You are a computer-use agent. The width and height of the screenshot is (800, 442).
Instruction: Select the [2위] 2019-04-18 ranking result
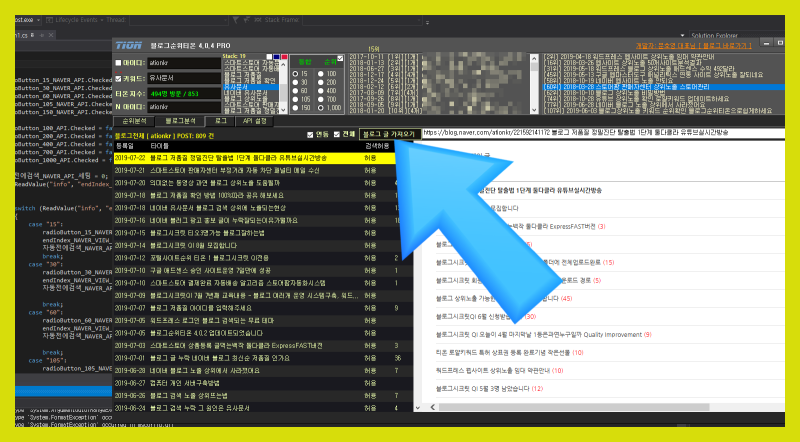[x=629, y=57]
